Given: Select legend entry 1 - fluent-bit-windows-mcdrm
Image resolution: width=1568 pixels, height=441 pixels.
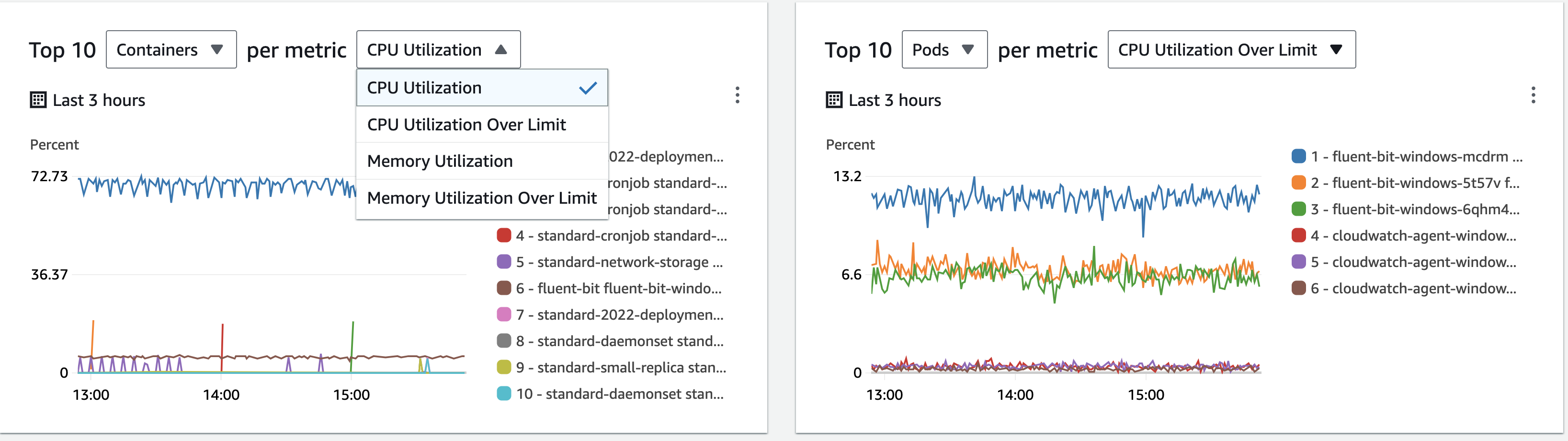Looking at the screenshot, I should (1417, 156).
